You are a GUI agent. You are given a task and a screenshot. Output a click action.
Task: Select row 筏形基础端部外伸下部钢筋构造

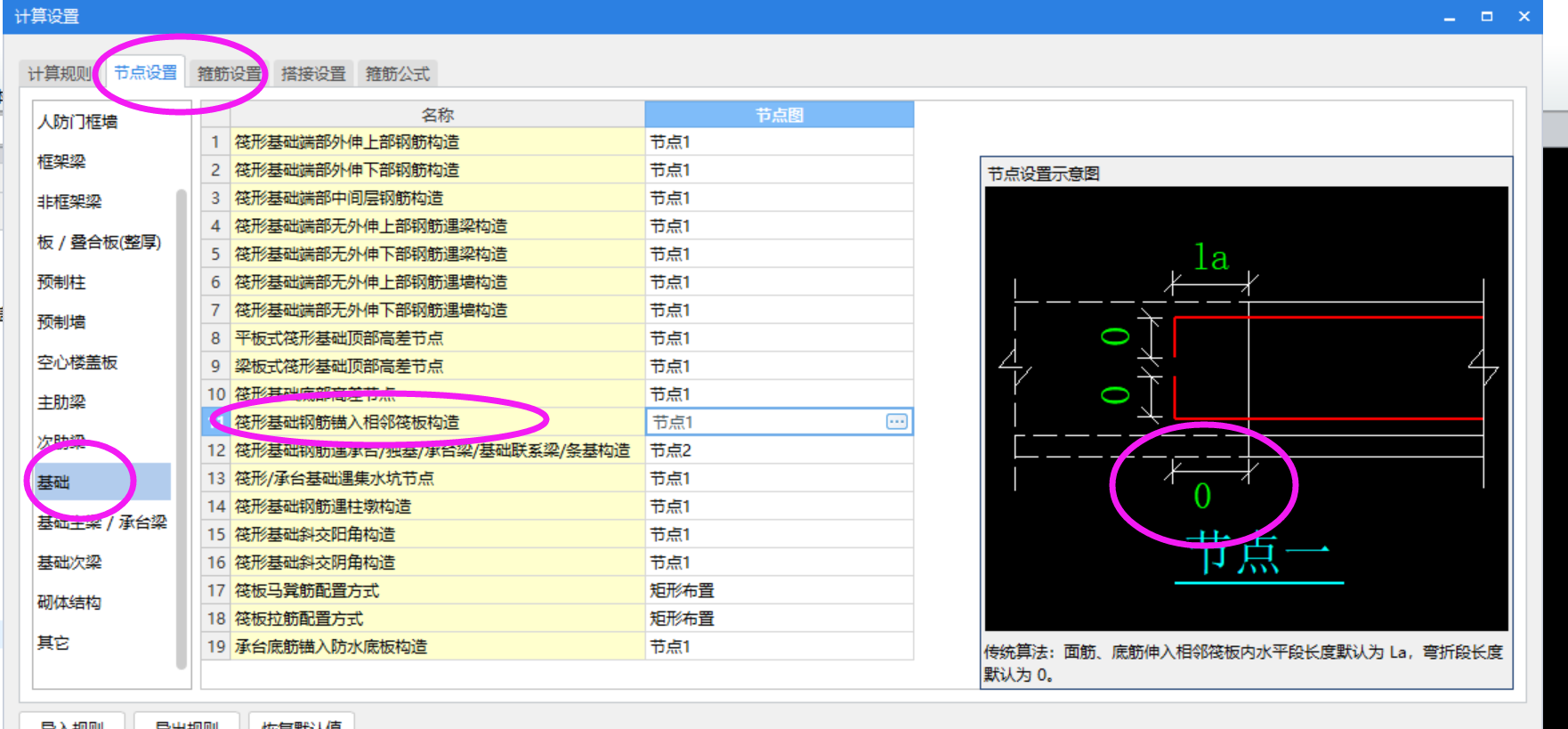click(437, 170)
